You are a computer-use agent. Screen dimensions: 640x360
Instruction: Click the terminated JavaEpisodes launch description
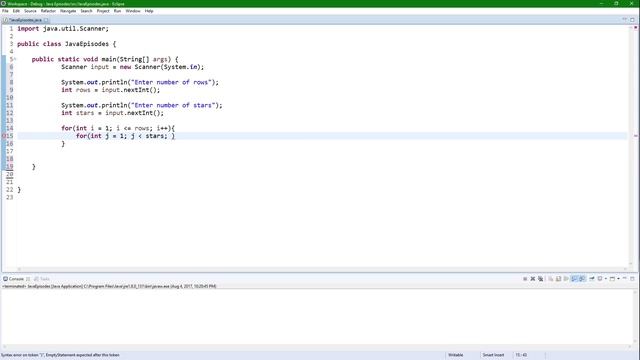[x=109, y=286]
